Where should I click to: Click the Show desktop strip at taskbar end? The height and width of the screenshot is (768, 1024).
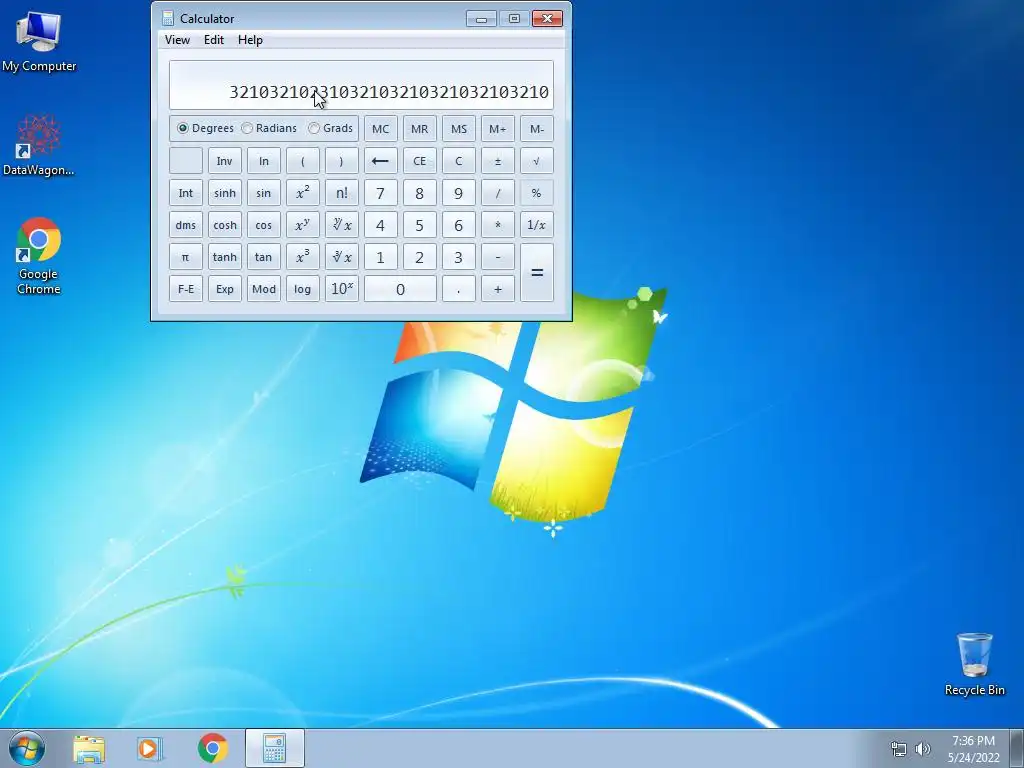[1017, 748]
